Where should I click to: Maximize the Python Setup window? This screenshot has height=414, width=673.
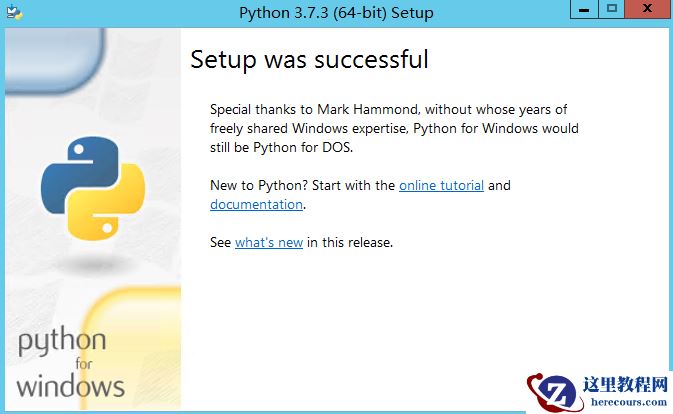click(611, 9)
